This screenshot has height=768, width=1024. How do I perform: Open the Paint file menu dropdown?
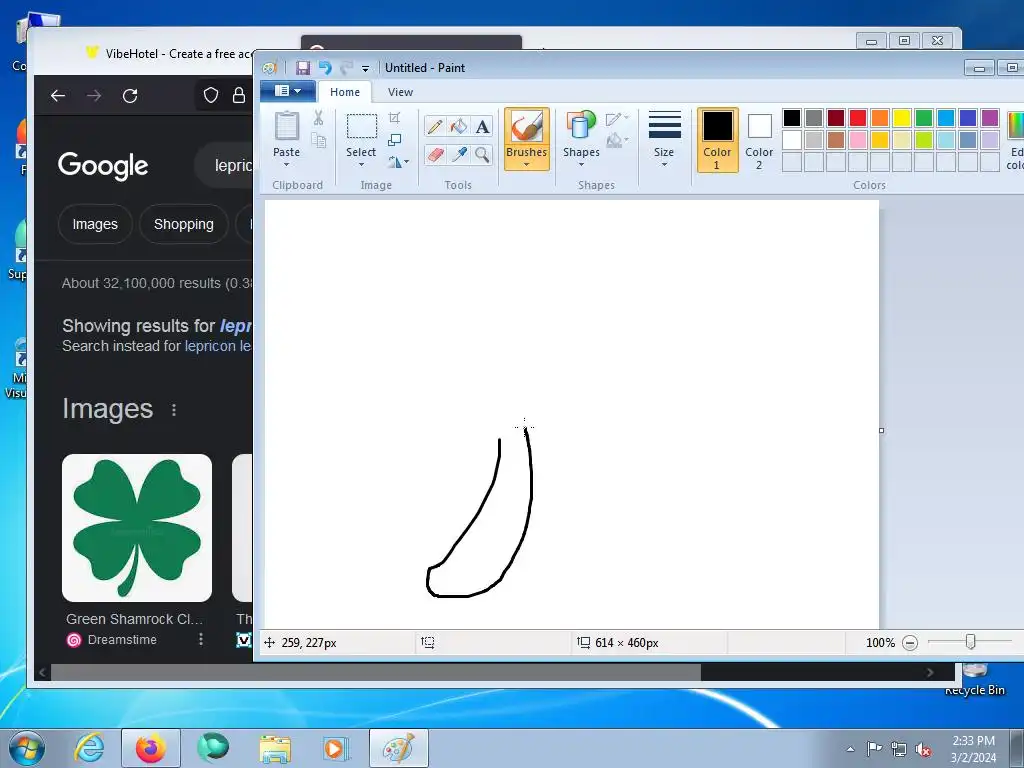[x=287, y=91]
